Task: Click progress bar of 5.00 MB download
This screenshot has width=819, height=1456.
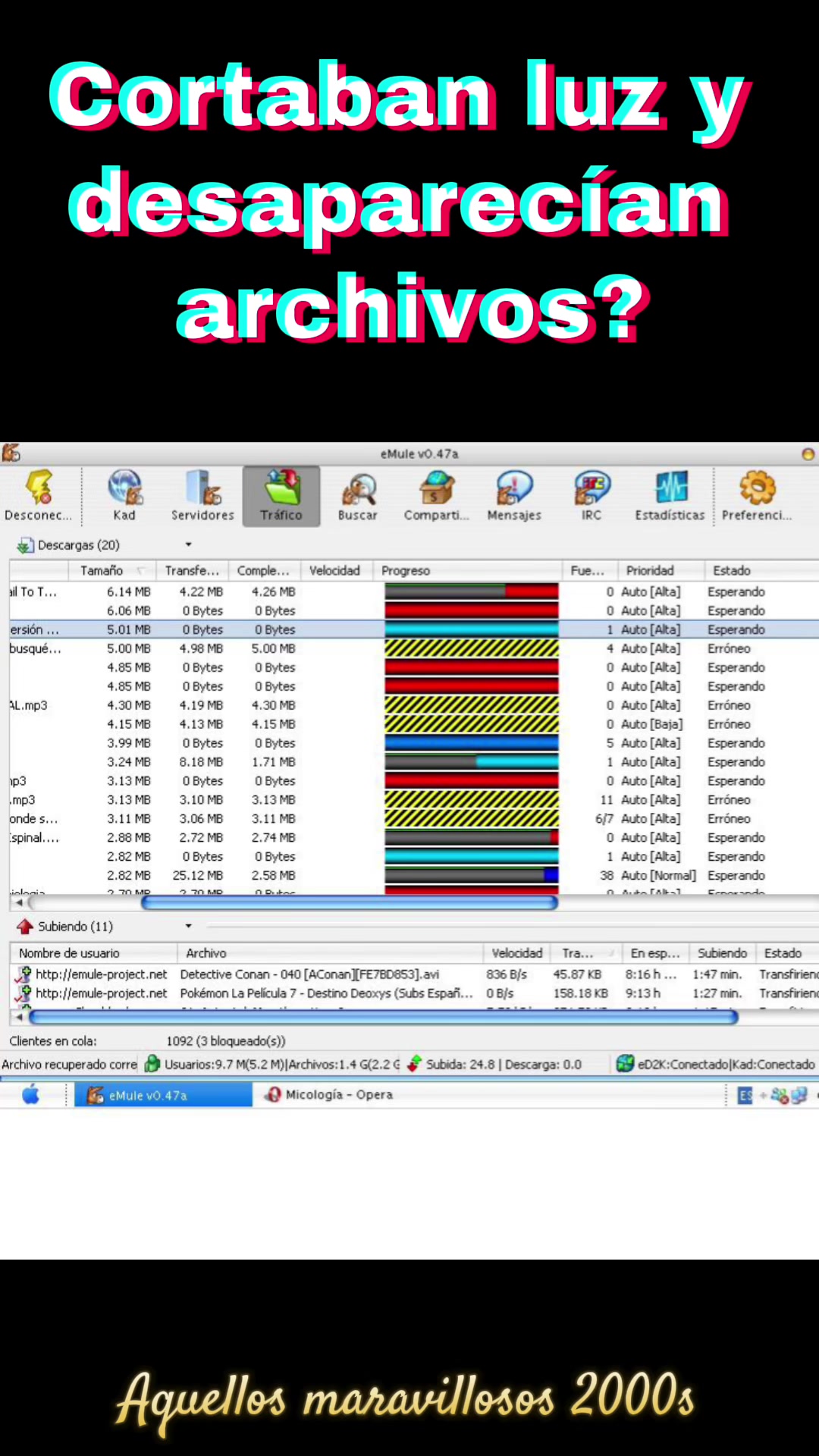Action: coord(472,648)
